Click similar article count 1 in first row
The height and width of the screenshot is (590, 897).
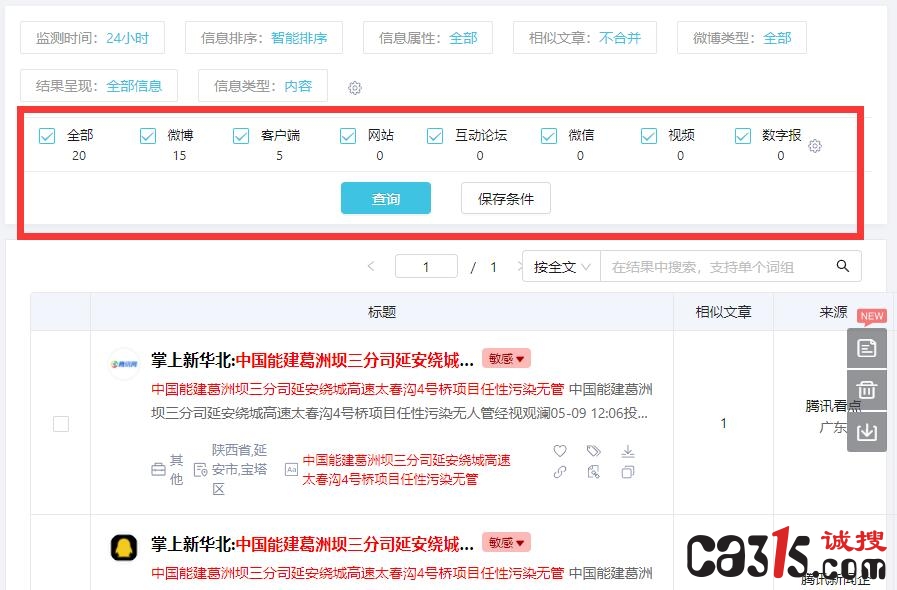pyautogui.click(x=723, y=423)
